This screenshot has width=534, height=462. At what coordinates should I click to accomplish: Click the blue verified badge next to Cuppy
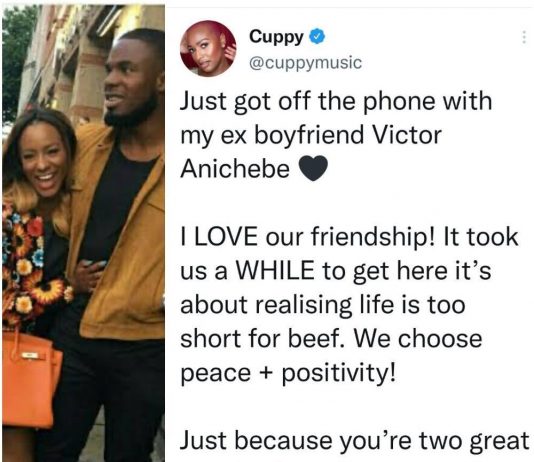pyautogui.click(x=317, y=36)
